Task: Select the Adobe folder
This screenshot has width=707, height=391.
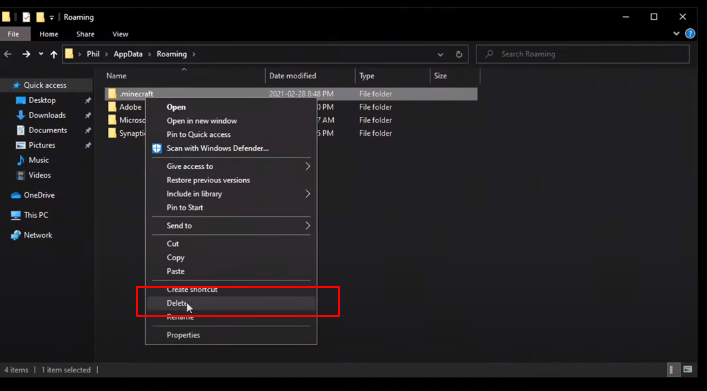Action: (x=130, y=107)
